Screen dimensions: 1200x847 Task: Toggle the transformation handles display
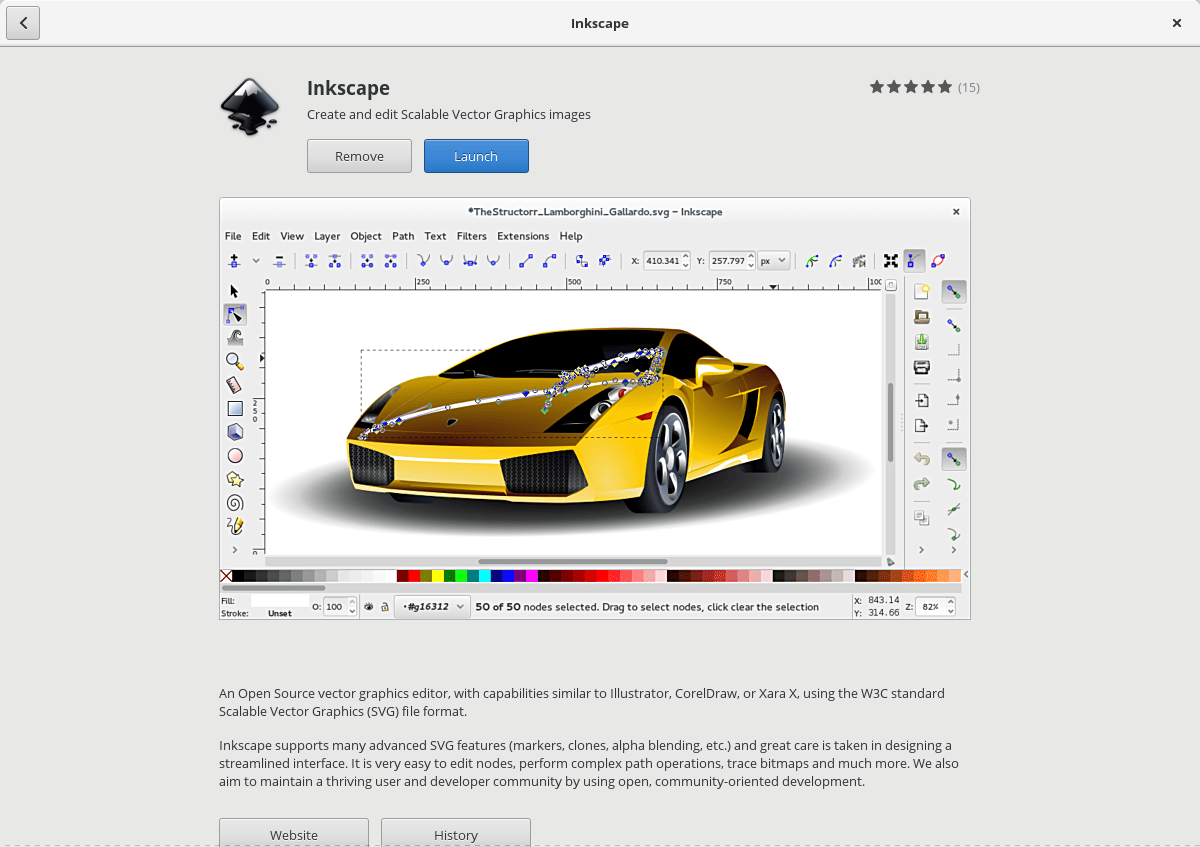point(890,260)
